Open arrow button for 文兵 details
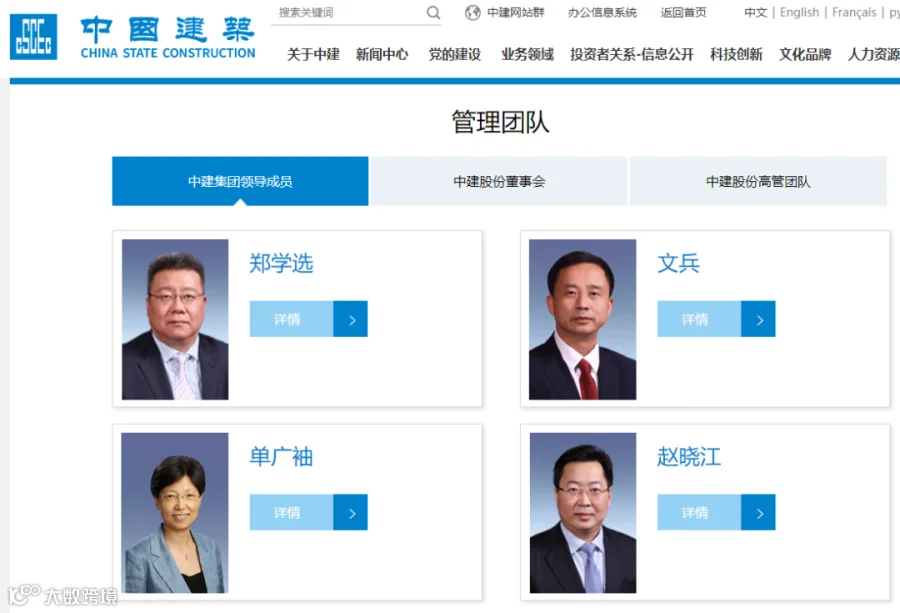The image size is (900, 613). (x=758, y=319)
